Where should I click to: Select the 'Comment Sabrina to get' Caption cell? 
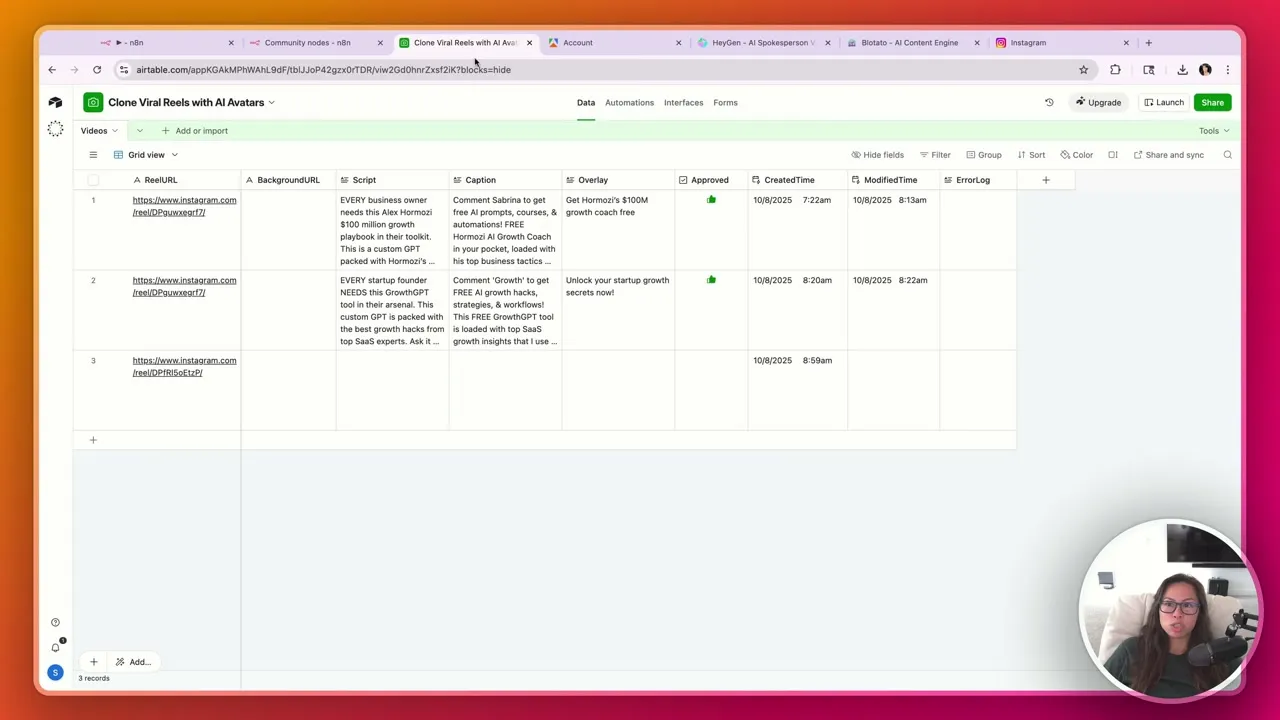505,230
